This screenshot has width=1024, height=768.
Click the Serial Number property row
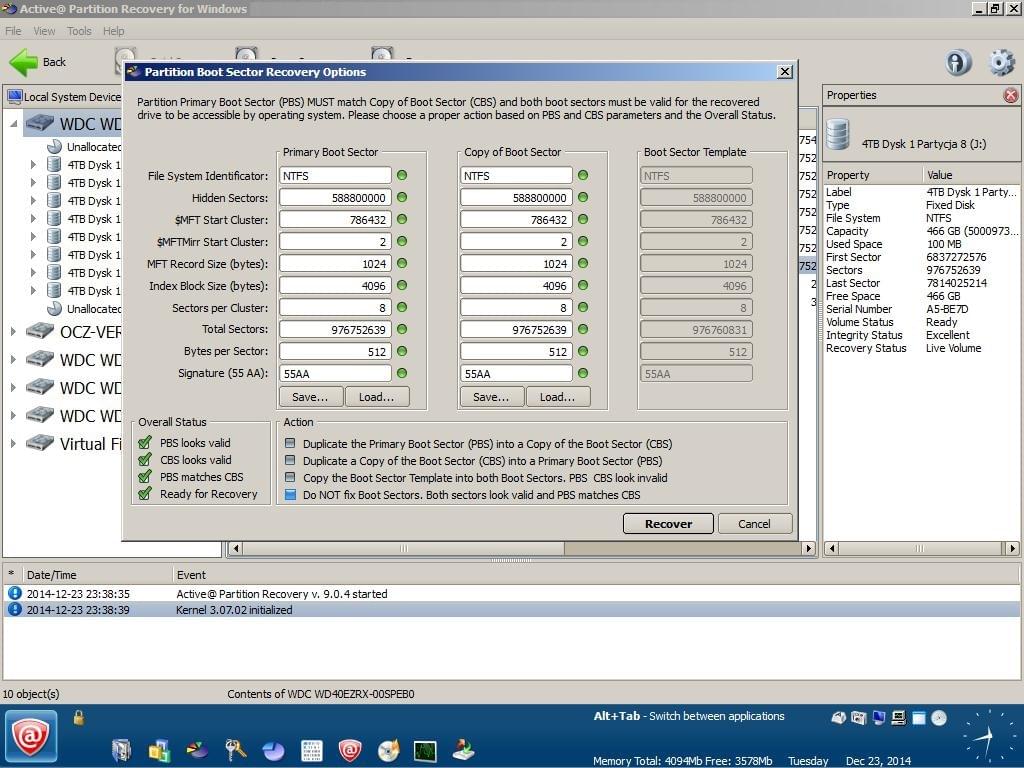[921, 309]
